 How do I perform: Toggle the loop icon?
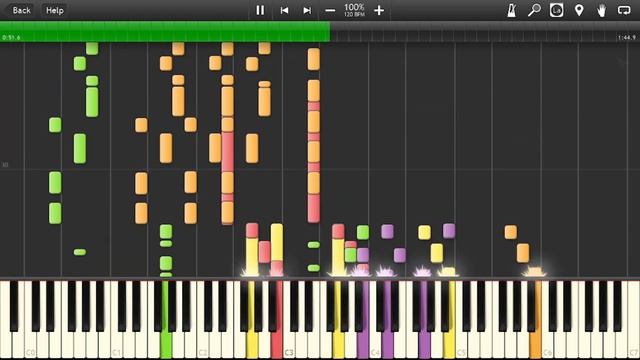tap(624, 10)
